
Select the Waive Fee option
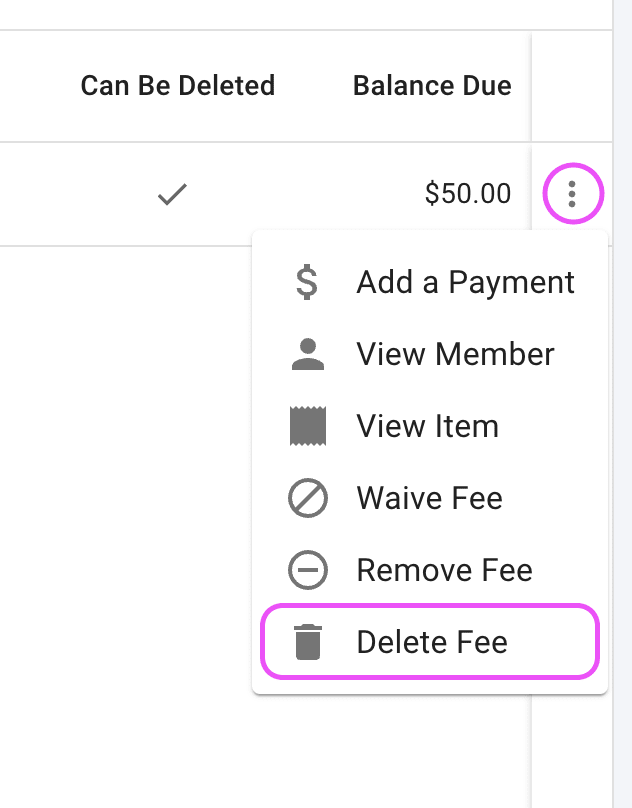click(429, 498)
